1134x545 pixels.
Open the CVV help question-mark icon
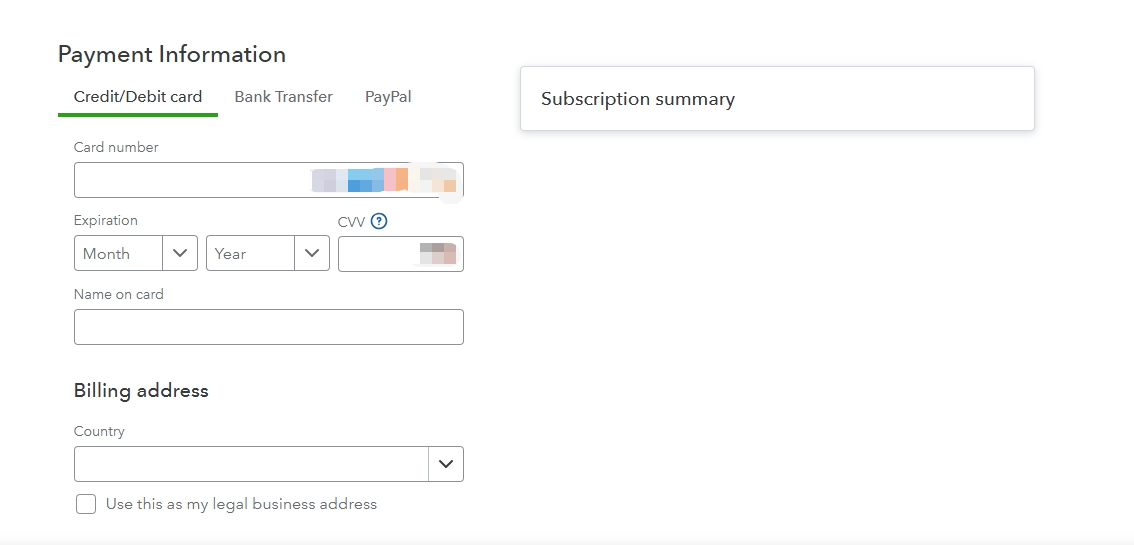(379, 221)
